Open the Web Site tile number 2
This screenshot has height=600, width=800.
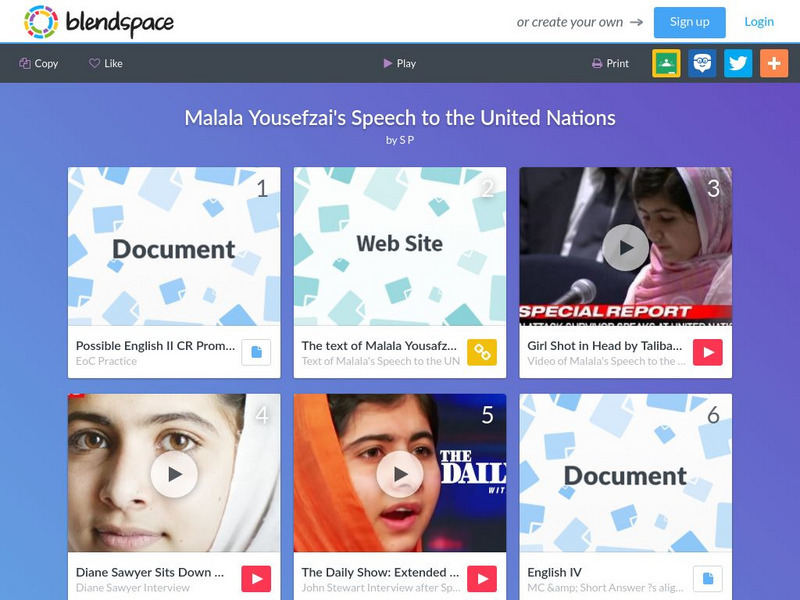coord(399,246)
